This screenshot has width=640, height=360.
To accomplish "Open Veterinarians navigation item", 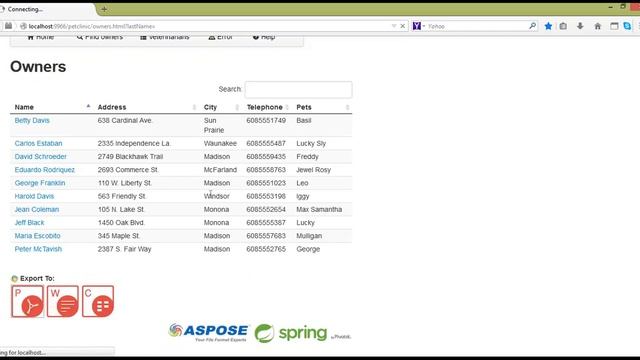I will pyautogui.click(x=165, y=37).
